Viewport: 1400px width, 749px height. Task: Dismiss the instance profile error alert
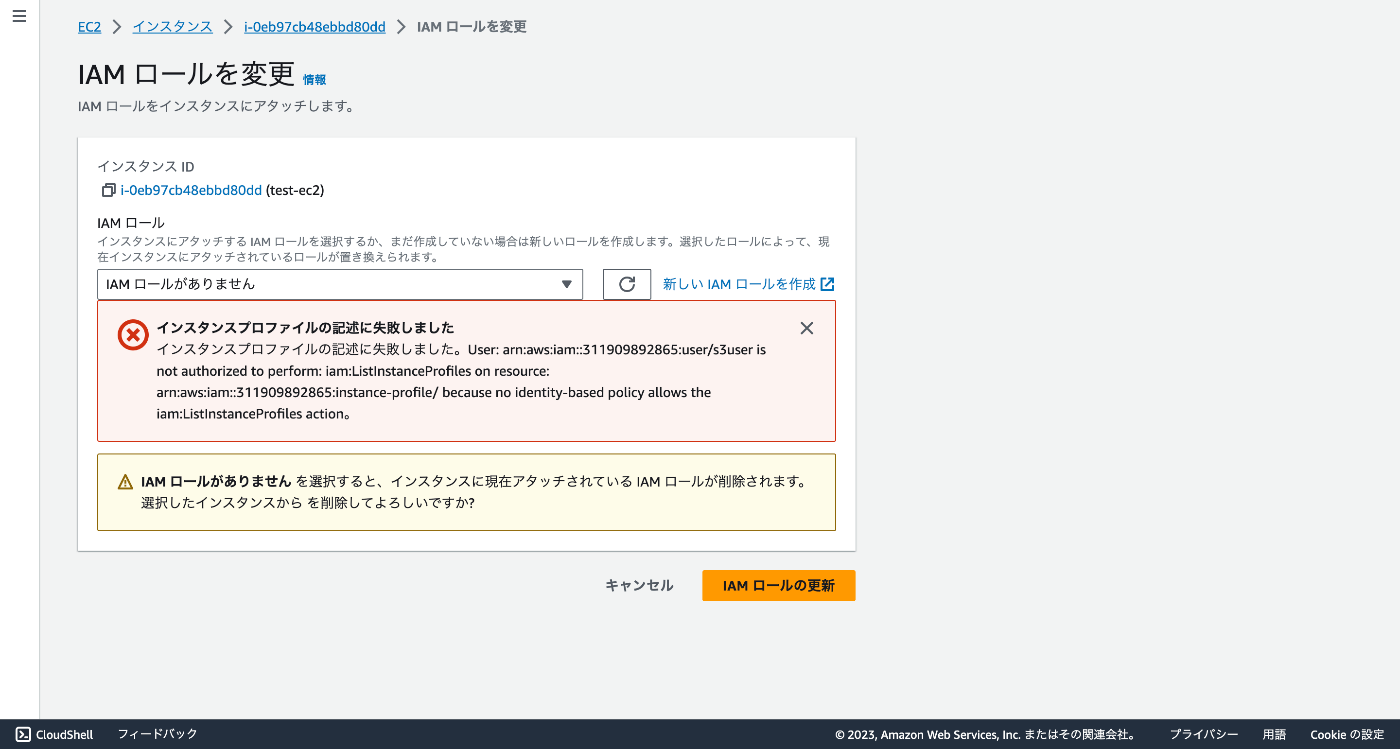(807, 328)
